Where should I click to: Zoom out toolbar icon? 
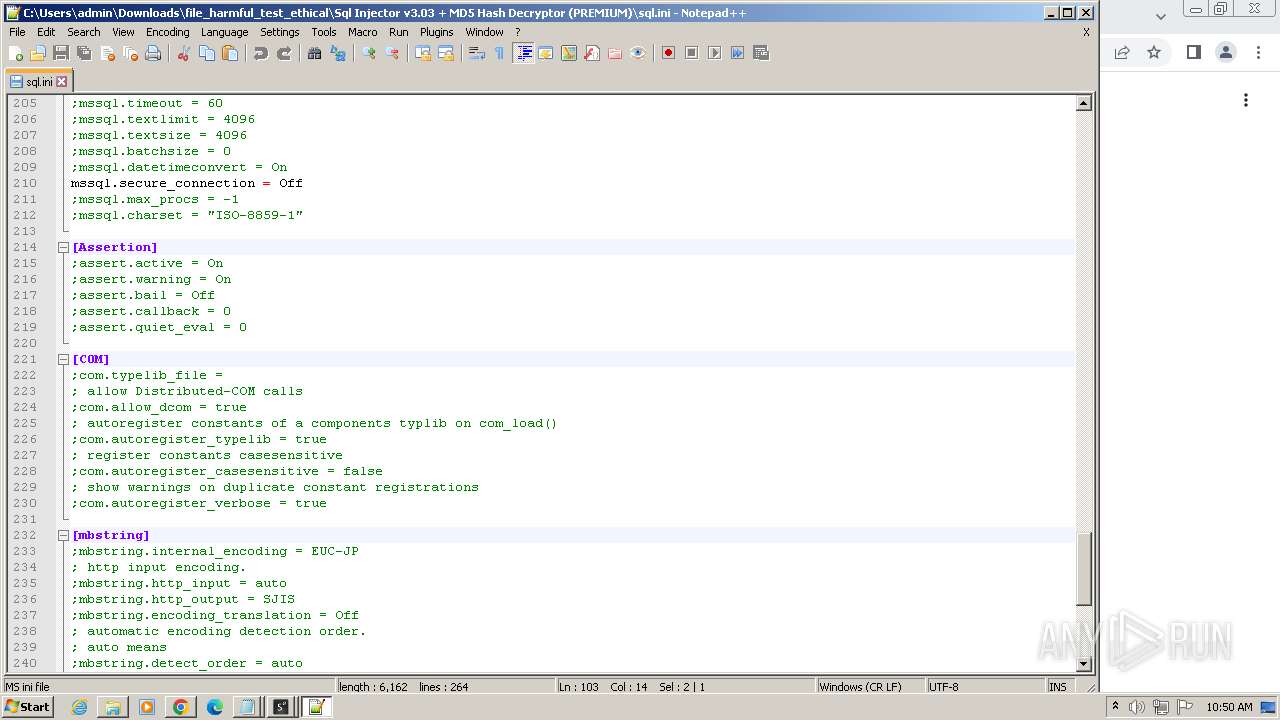392,53
